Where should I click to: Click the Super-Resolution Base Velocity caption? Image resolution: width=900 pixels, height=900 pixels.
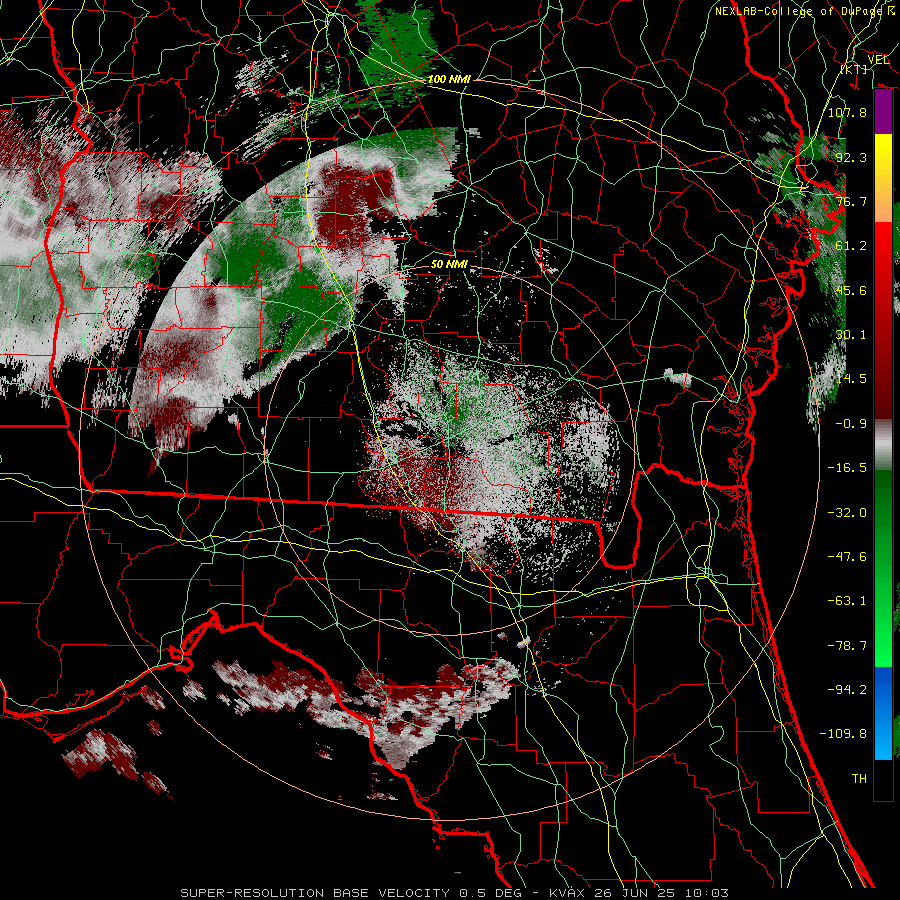coord(455,893)
